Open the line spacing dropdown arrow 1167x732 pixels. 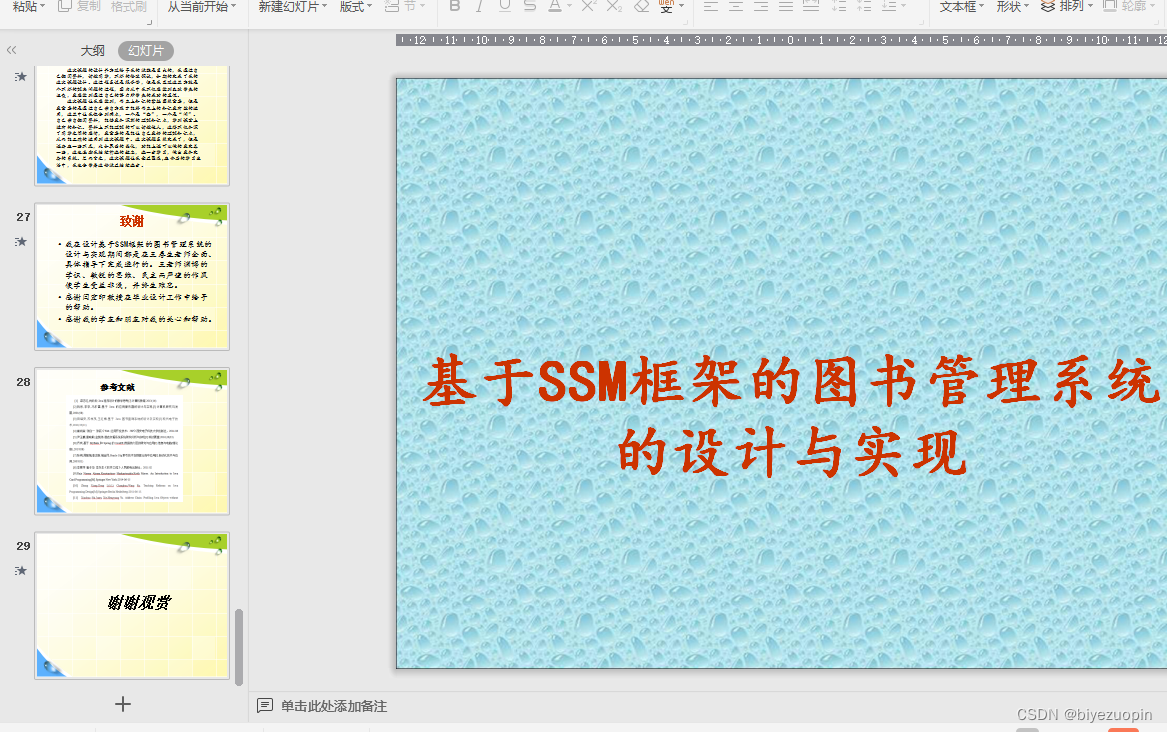904,6
